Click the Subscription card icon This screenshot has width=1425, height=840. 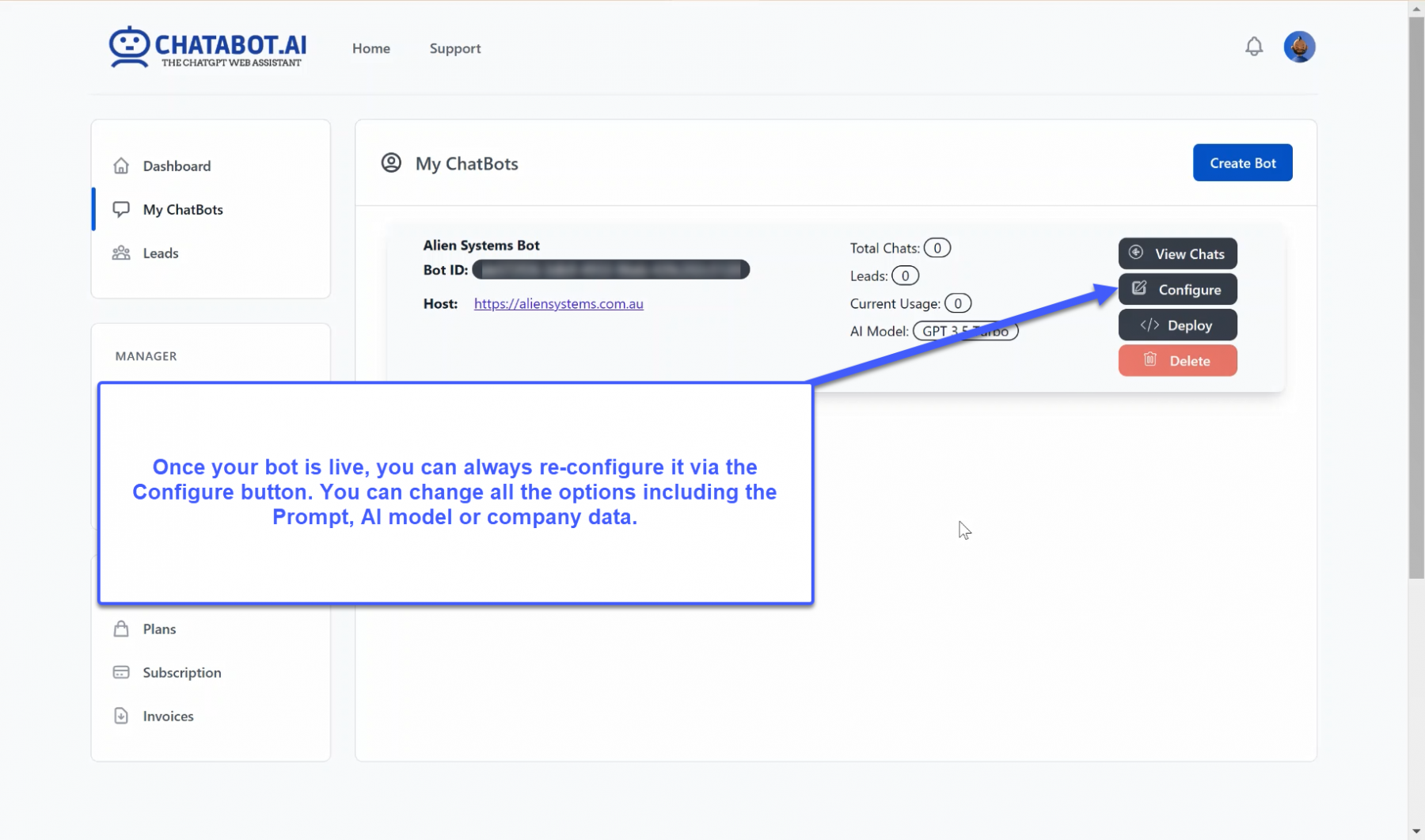[x=121, y=672]
